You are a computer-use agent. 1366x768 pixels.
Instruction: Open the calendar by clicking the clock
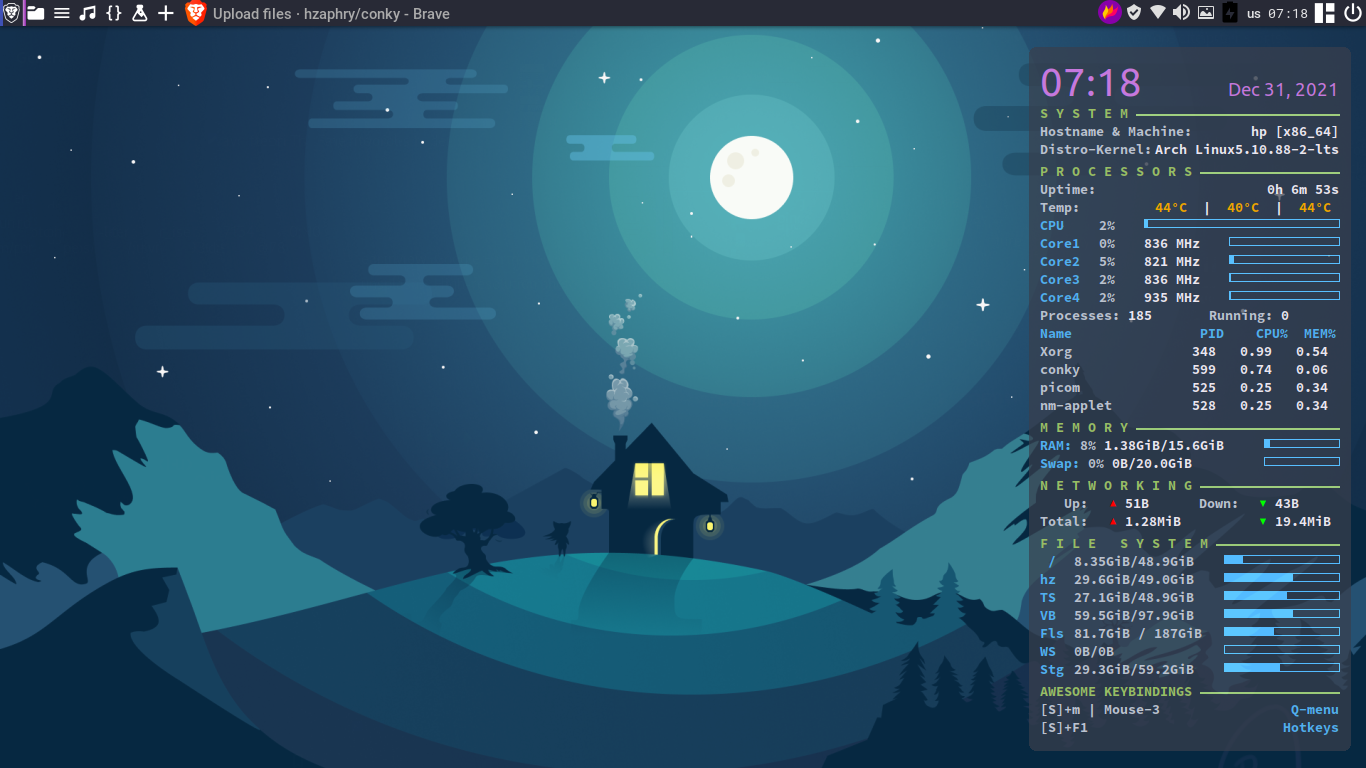(1287, 13)
